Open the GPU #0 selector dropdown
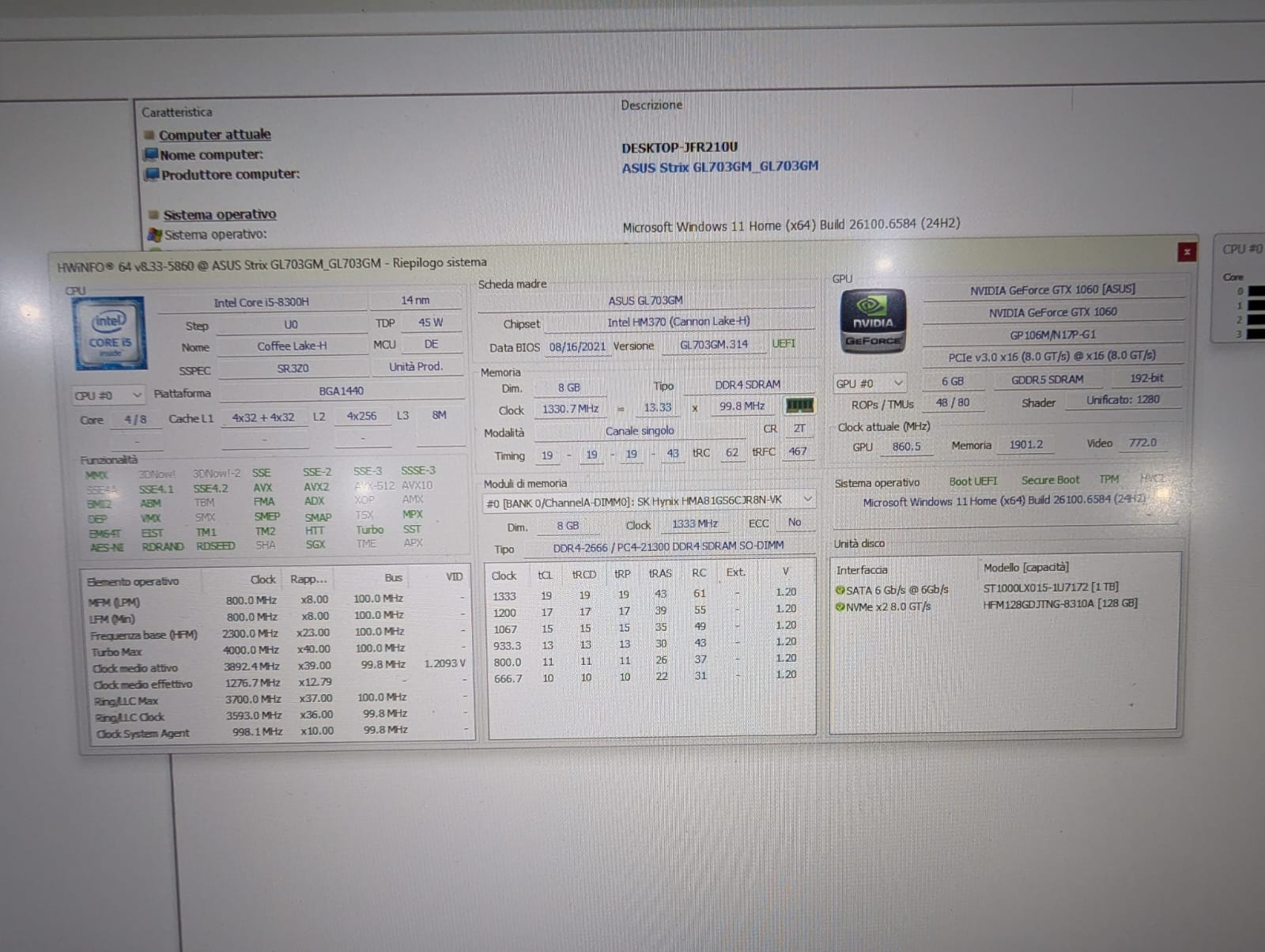Viewport: 1265px width, 952px height. (869, 383)
